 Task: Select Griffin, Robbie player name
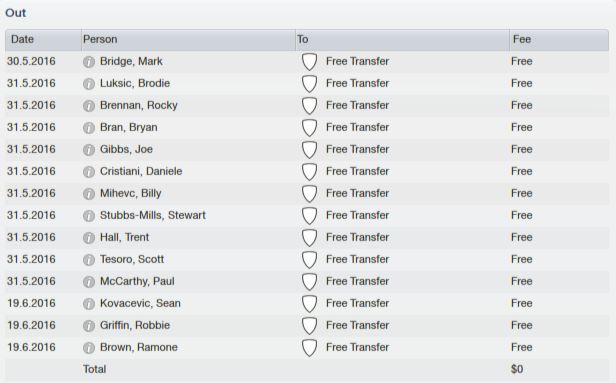135,325
